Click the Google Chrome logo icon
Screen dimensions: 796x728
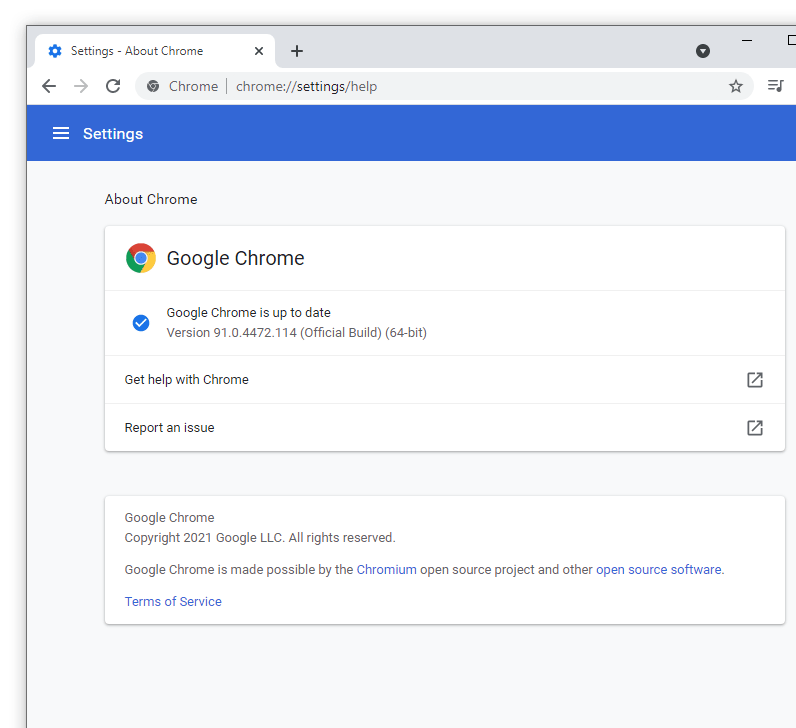[x=141, y=258]
